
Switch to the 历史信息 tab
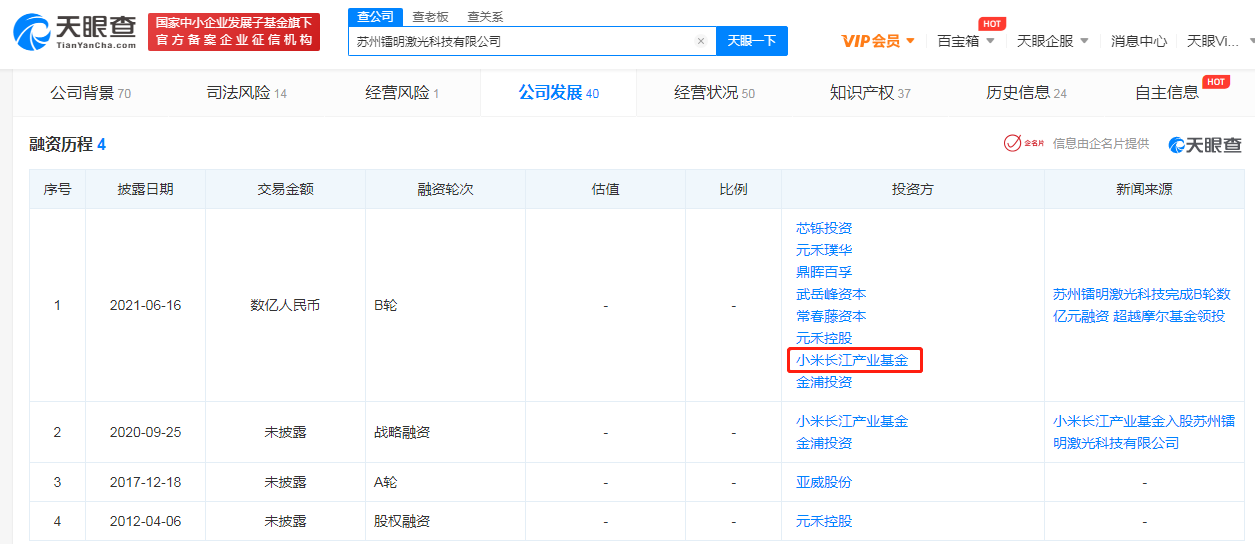click(1026, 93)
